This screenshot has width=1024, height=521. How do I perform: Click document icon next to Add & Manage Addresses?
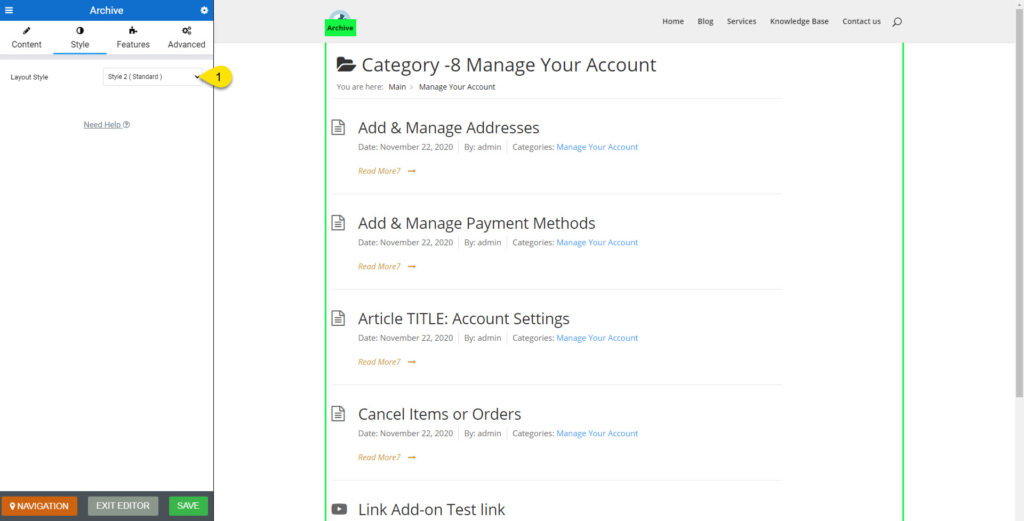pyautogui.click(x=339, y=127)
